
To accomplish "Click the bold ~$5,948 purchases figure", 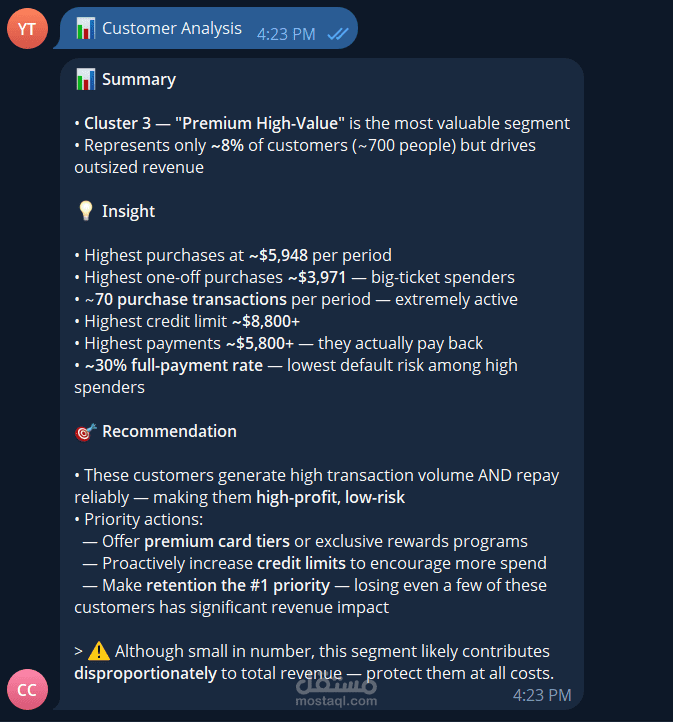I will coord(278,255).
